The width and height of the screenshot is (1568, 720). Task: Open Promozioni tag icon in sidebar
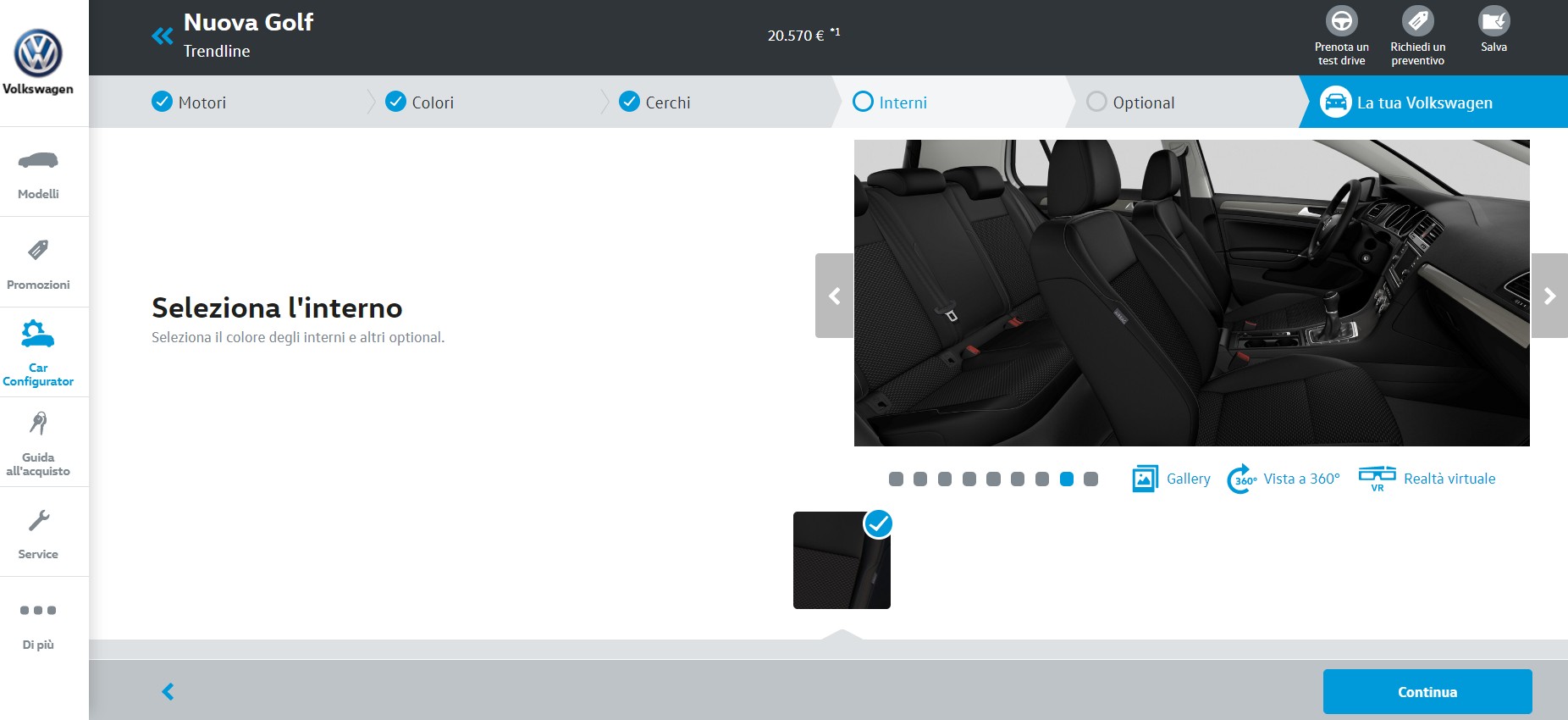point(38,250)
